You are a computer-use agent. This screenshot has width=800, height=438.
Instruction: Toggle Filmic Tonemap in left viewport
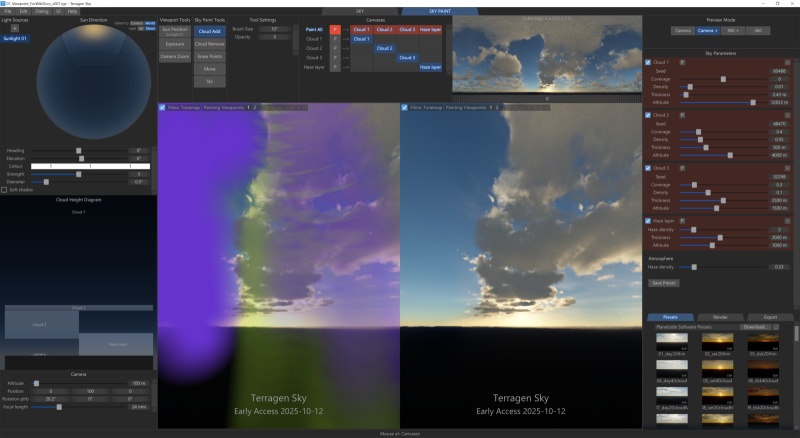[x=163, y=106]
